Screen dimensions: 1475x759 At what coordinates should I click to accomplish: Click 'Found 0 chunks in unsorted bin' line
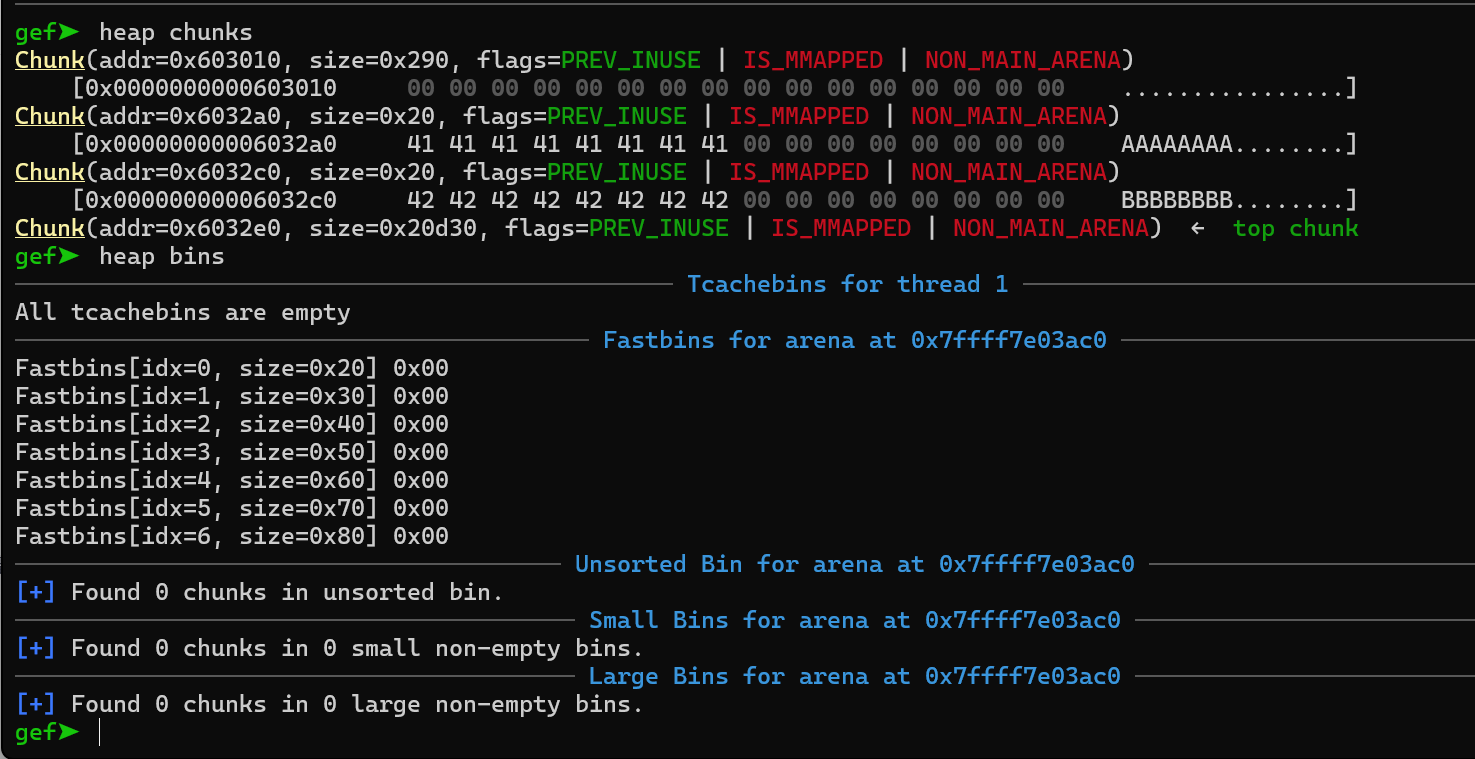tap(259, 592)
